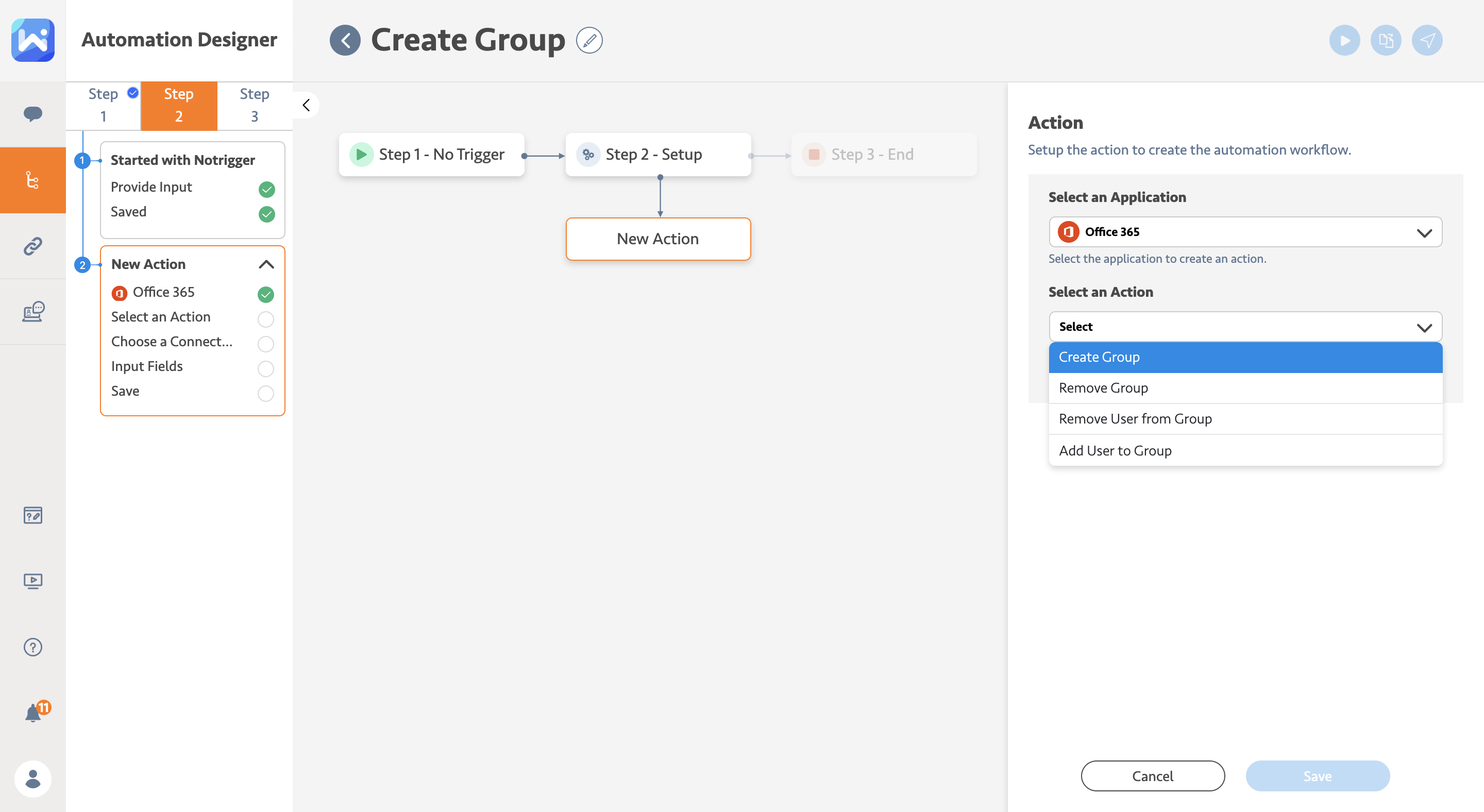1484x812 pixels.
Task: Click the Input Fields status circle
Action: click(265, 368)
